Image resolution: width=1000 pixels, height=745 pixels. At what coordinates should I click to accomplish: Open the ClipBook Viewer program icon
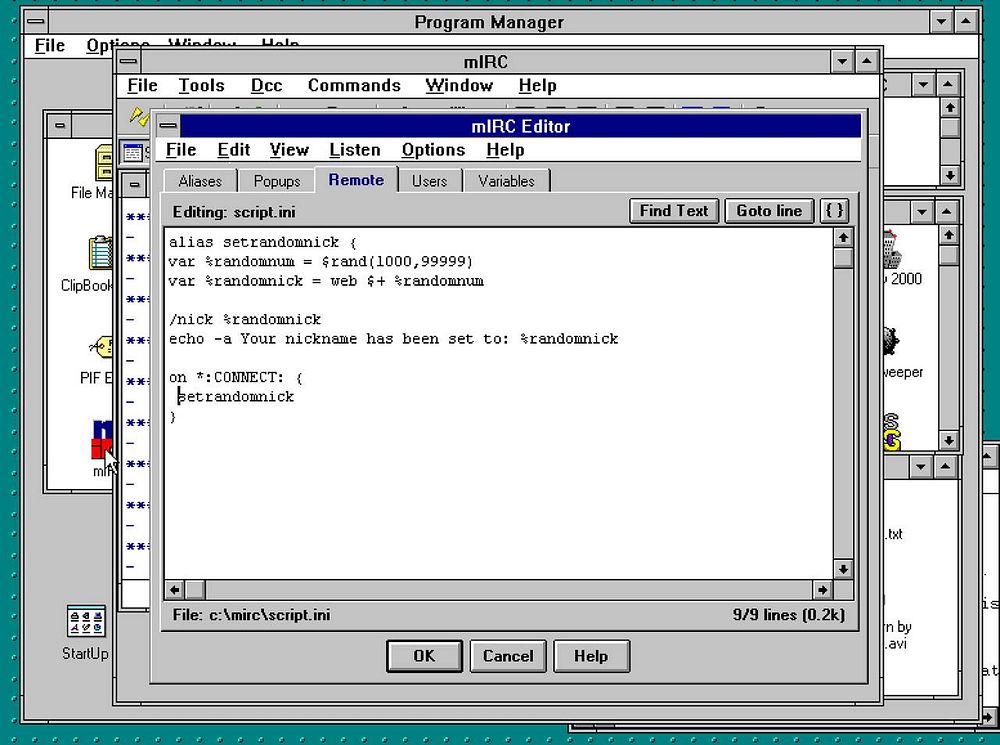tap(101, 254)
